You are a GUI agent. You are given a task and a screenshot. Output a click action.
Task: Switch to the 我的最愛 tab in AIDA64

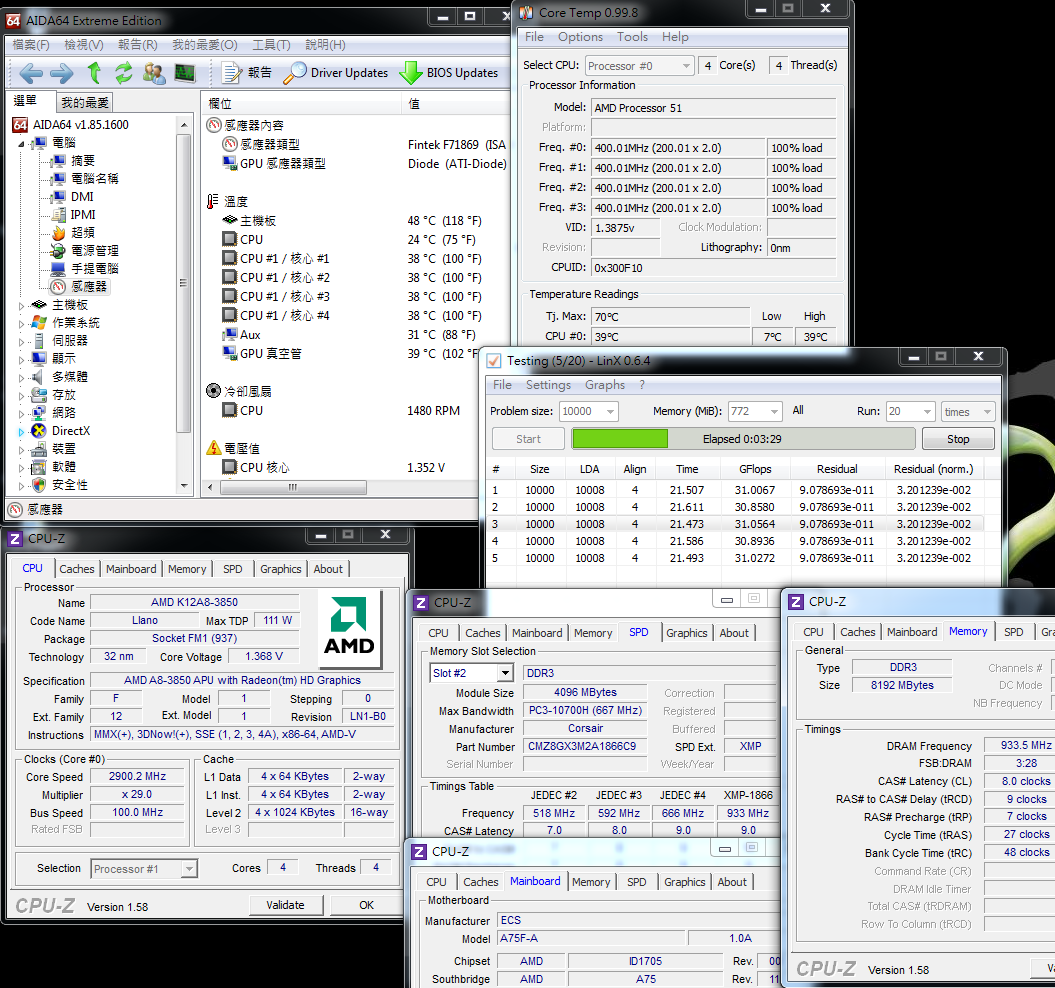(85, 102)
